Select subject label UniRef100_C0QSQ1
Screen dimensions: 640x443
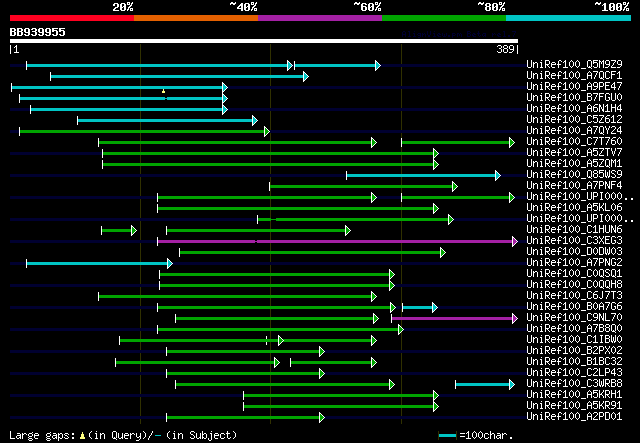click(x=574, y=274)
